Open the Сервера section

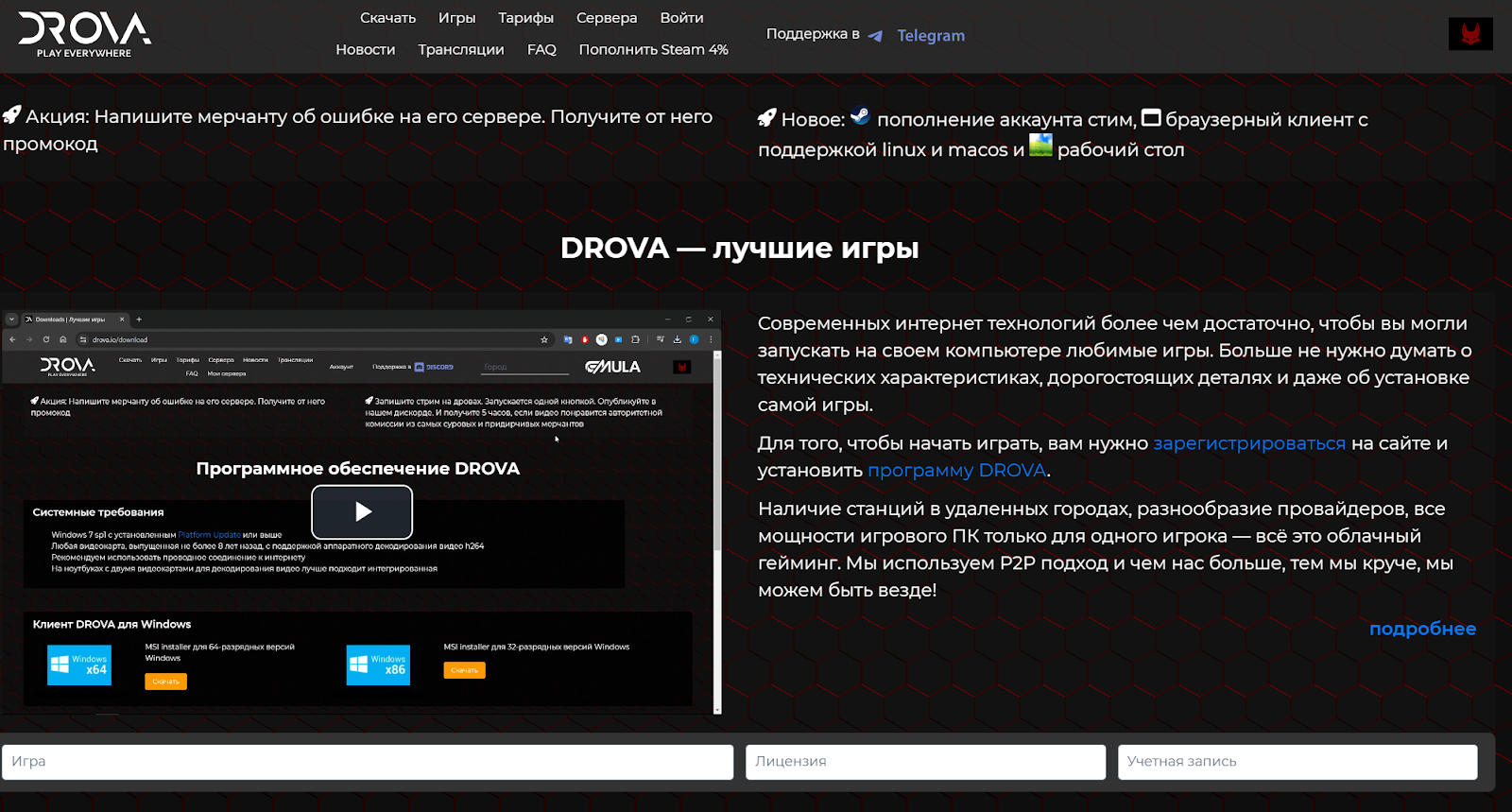point(606,18)
